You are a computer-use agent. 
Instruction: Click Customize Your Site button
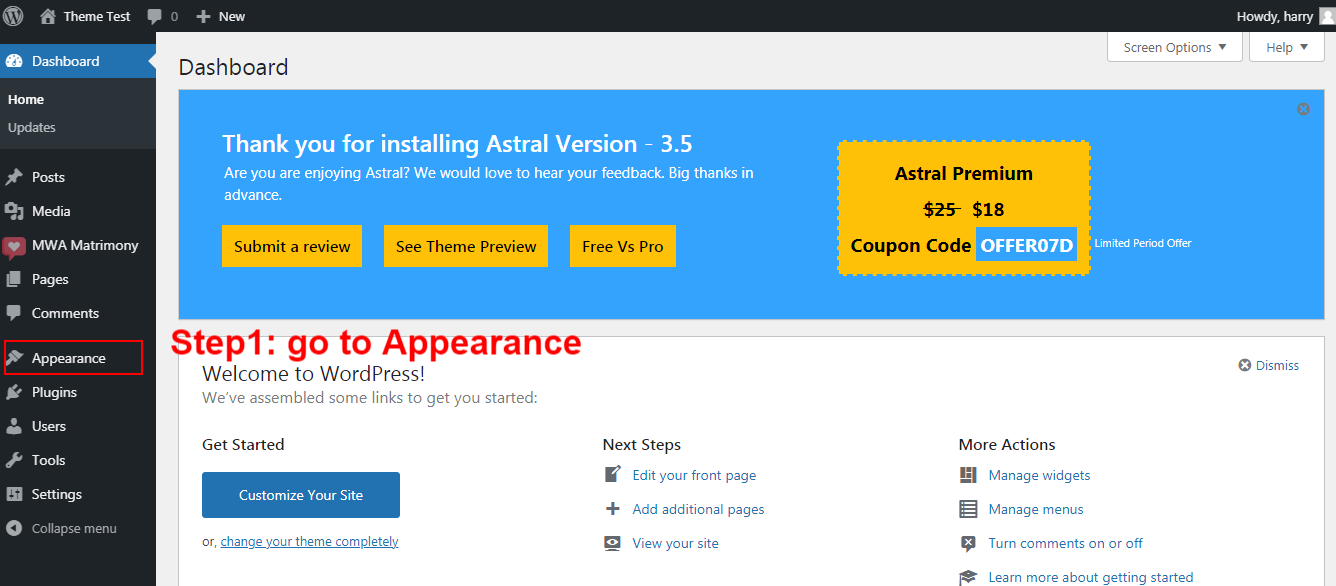pyautogui.click(x=301, y=495)
